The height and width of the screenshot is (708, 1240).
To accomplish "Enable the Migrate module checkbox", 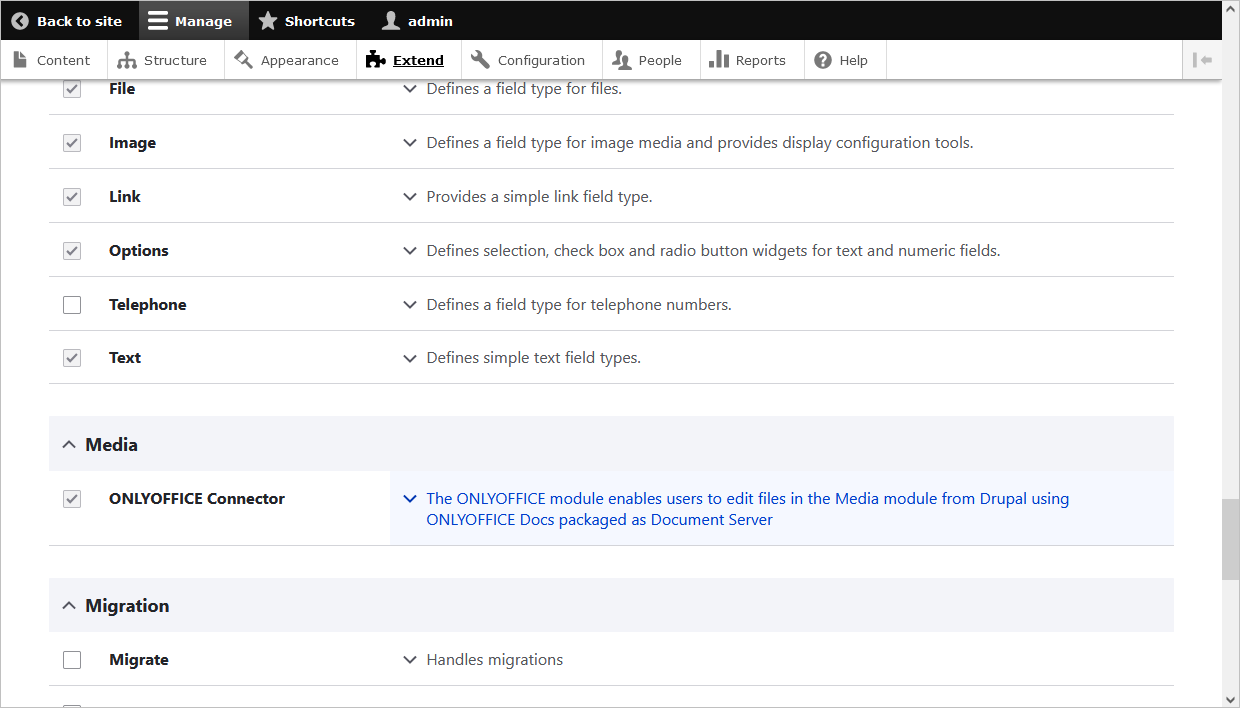I will click(72, 659).
